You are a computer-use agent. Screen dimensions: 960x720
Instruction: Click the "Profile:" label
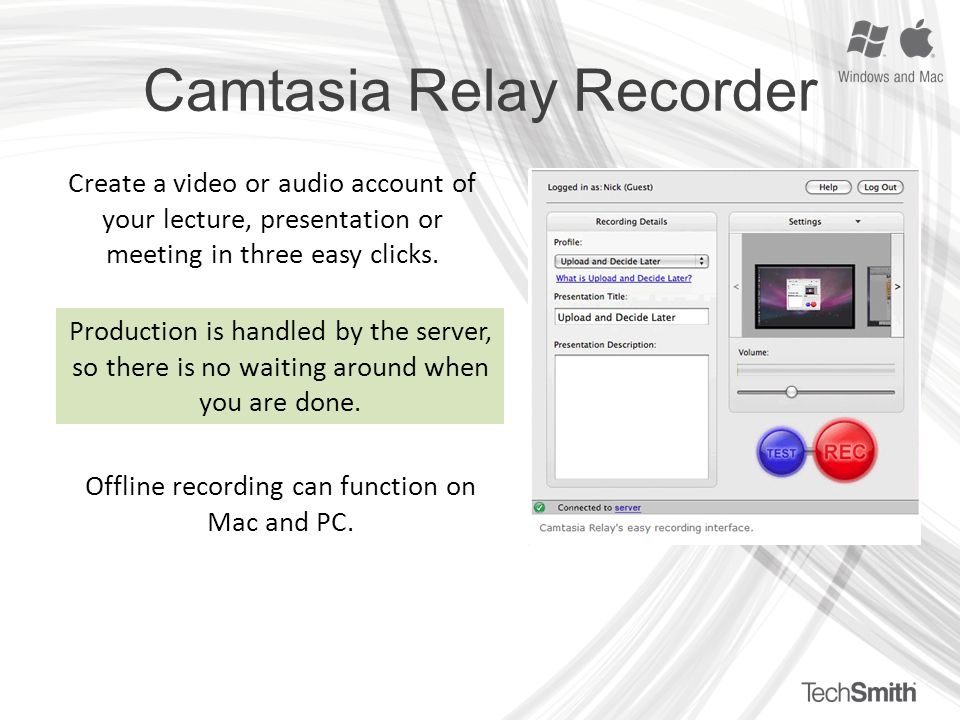568,242
